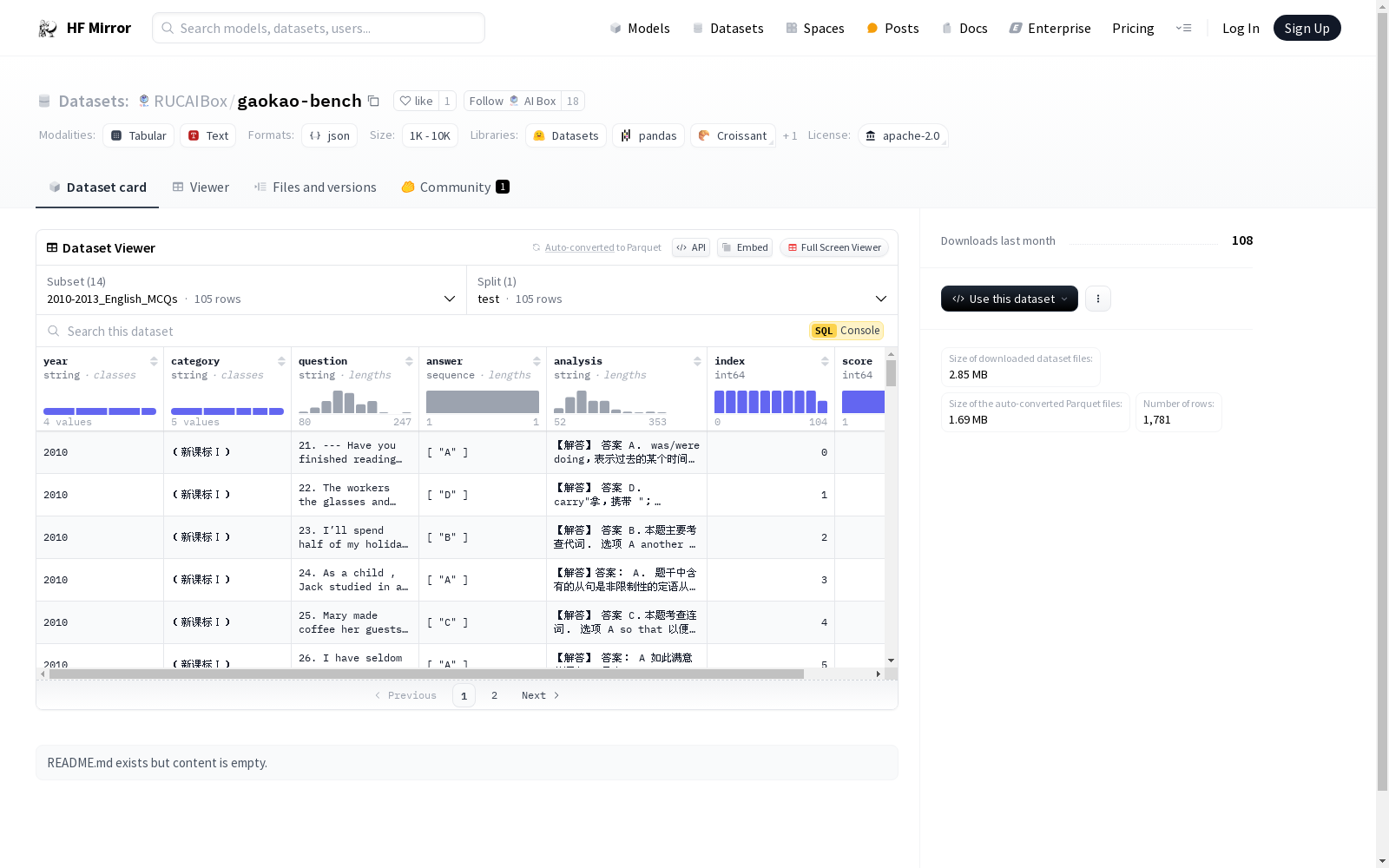
Task: Open the Community tab
Action: [455, 187]
